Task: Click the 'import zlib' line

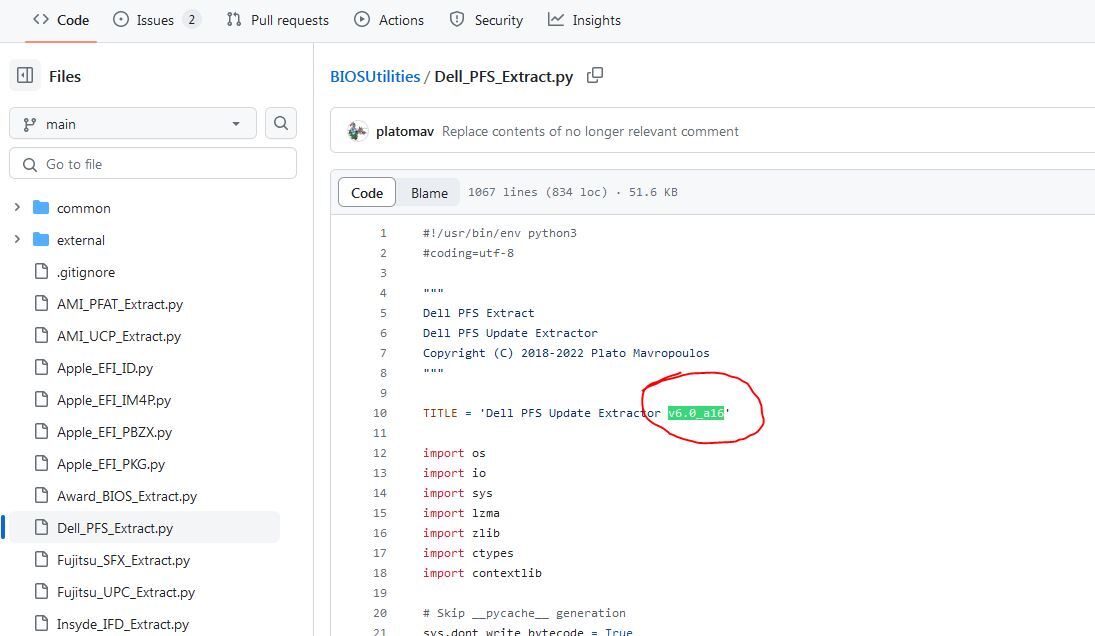Action: tap(461, 533)
